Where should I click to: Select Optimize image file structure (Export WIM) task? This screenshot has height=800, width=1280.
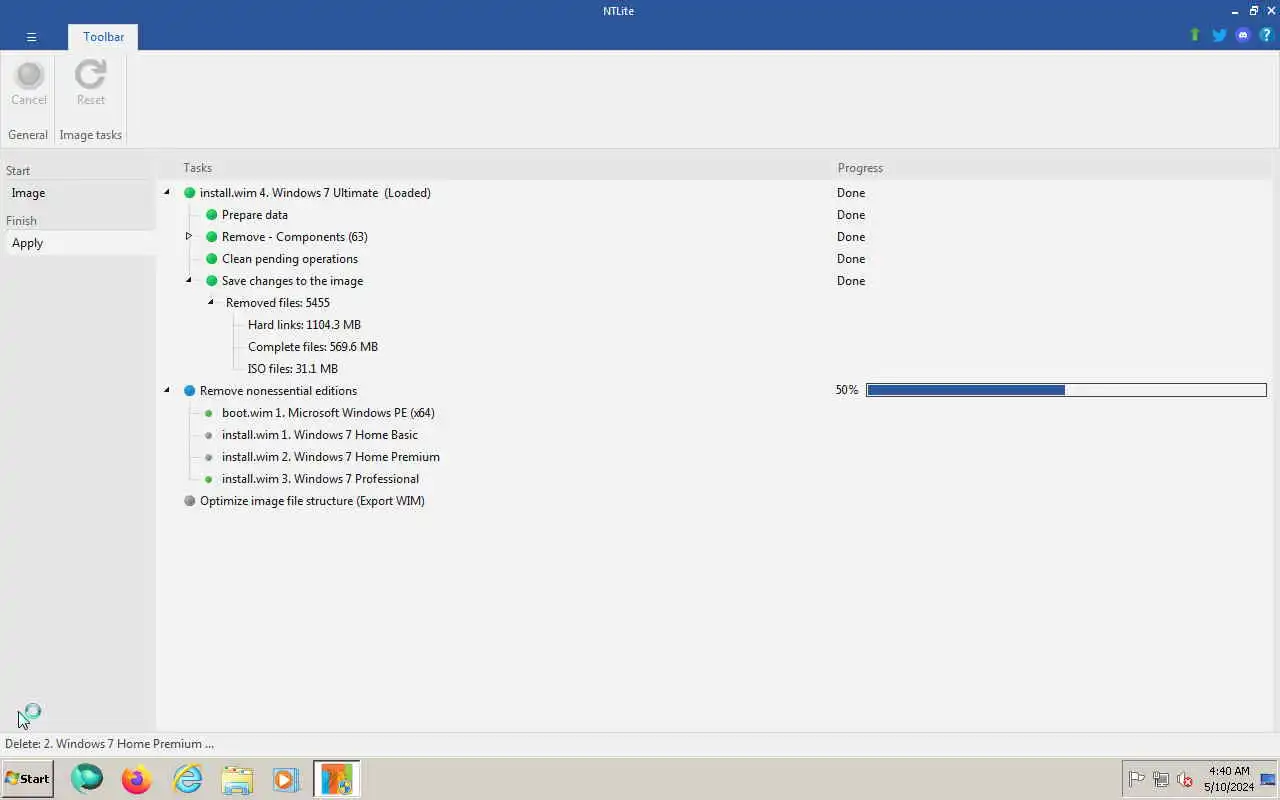click(x=312, y=501)
